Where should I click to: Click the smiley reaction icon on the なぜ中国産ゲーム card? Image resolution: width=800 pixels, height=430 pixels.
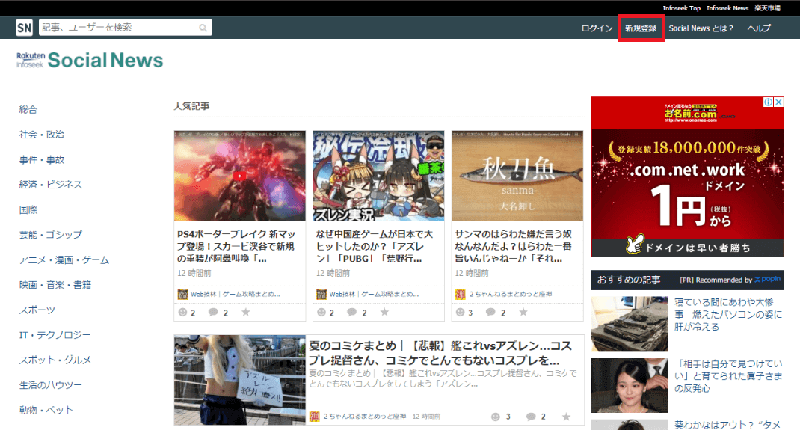pyautogui.click(x=321, y=312)
